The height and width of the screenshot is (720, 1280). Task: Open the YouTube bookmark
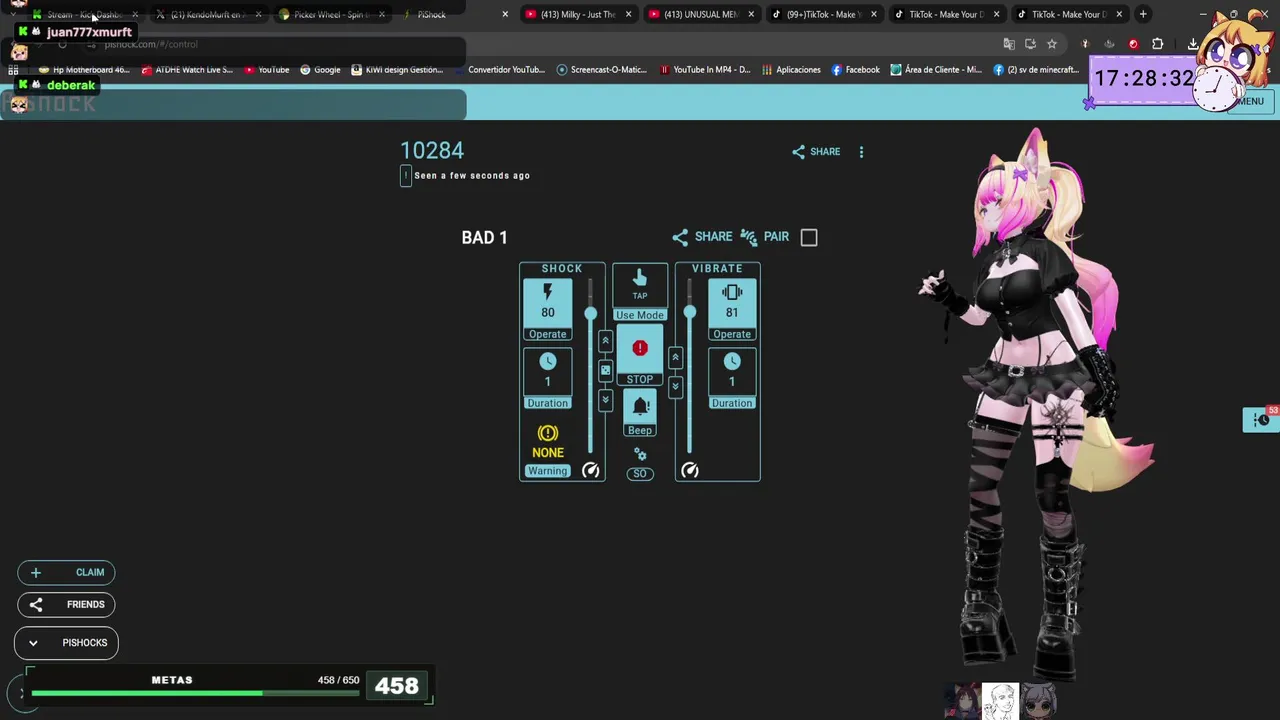(x=267, y=70)
